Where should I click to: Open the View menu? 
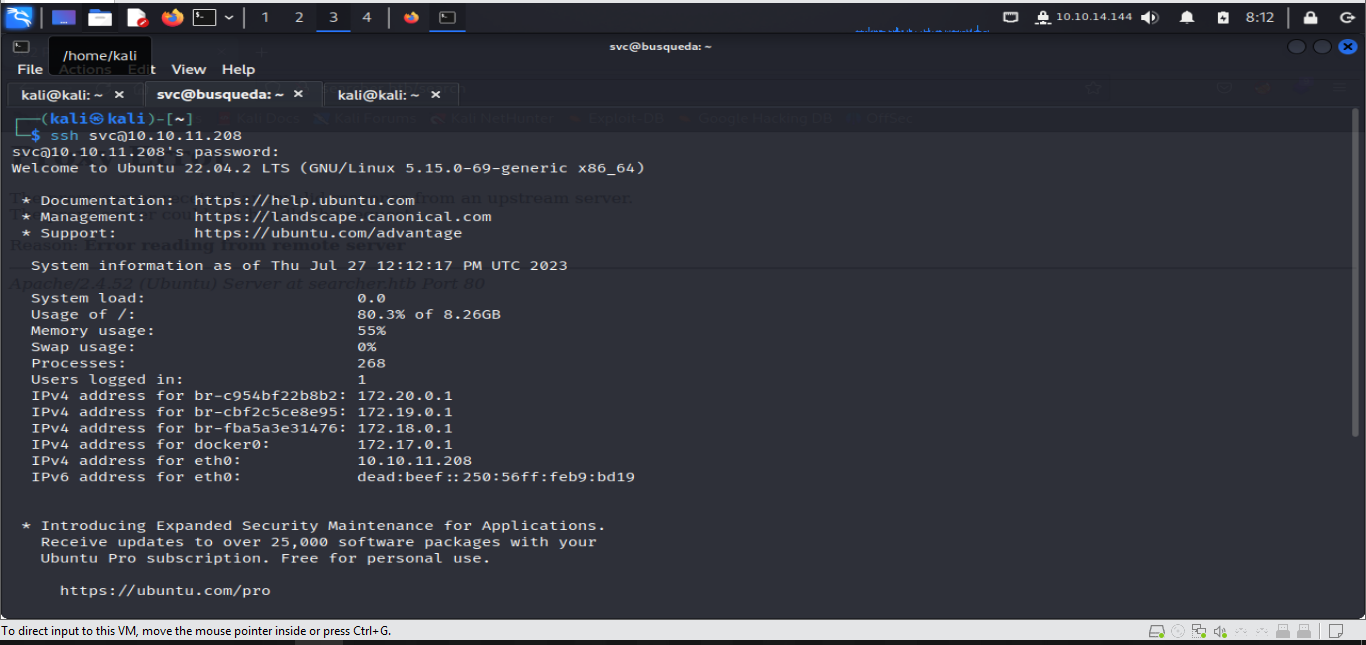click(188, 69)
